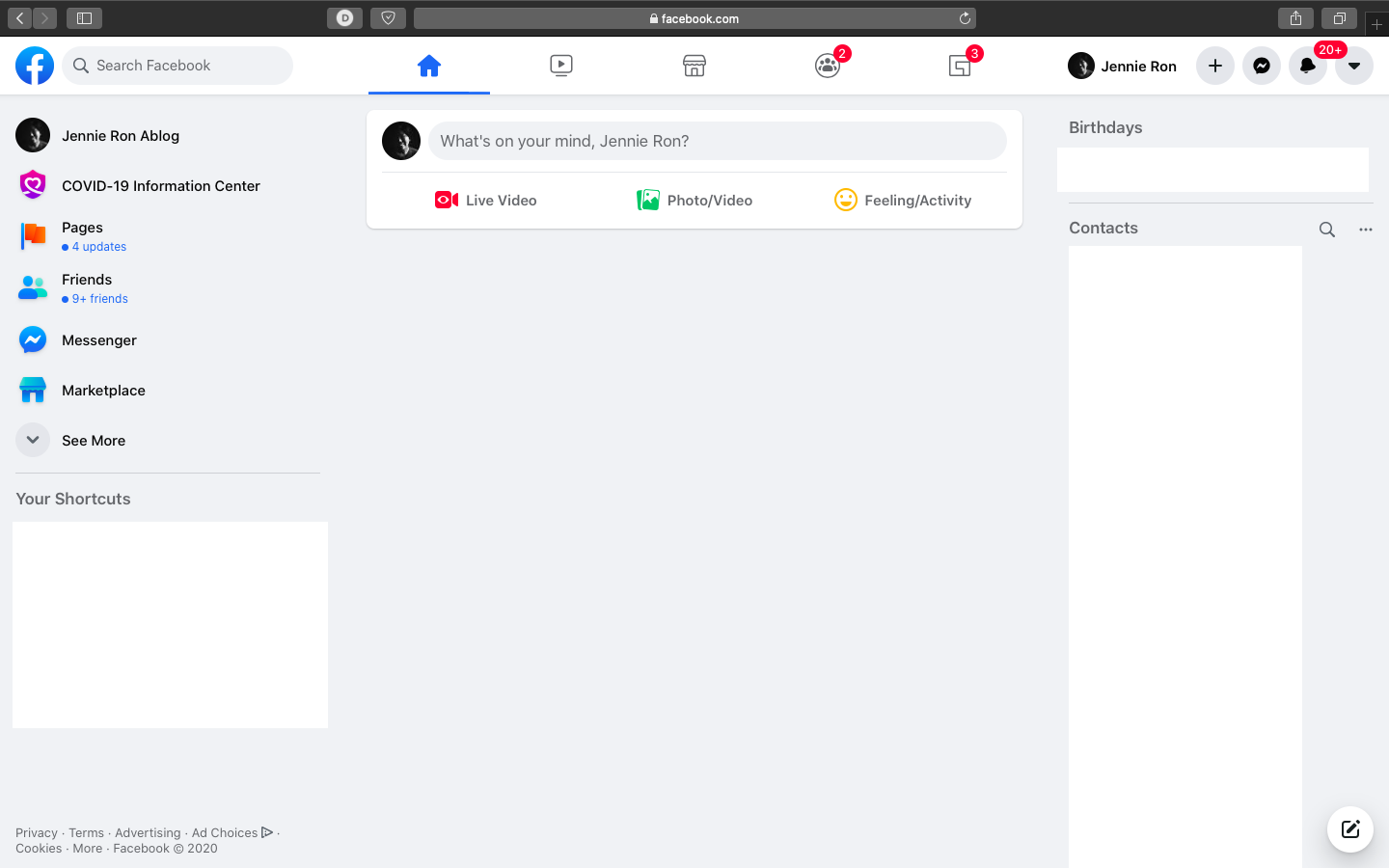Open the Messenger icon in top bar
The height and width of the screenshot is (868, 1389).
[x=1262, y=66]
